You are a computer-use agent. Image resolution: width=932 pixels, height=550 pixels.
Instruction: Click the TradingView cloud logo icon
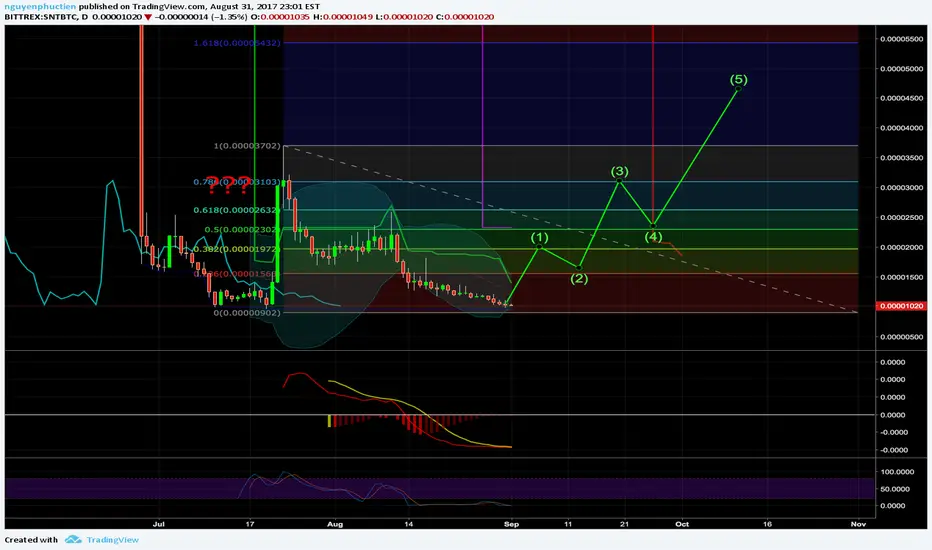click(x=73, y=539)
